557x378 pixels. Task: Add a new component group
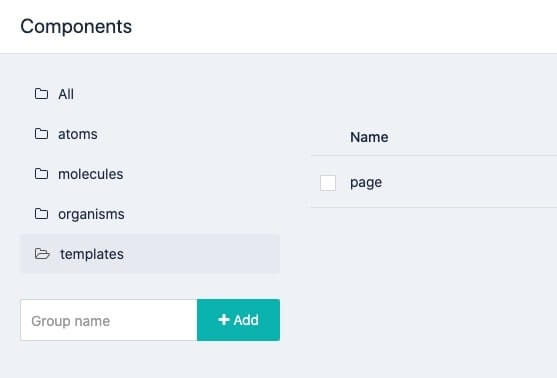click(x=238, y=320)
